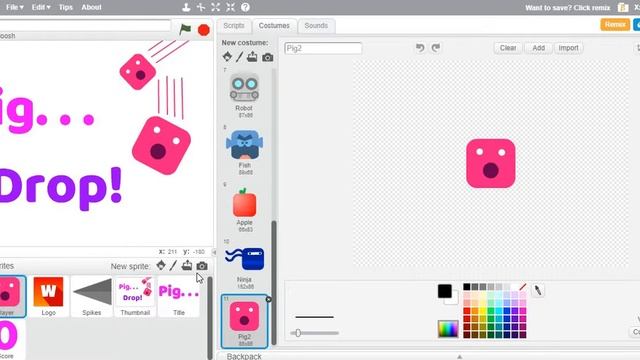Open the About menu item
The width and height of the screenshot is (640, 360).
coord(91,7)
